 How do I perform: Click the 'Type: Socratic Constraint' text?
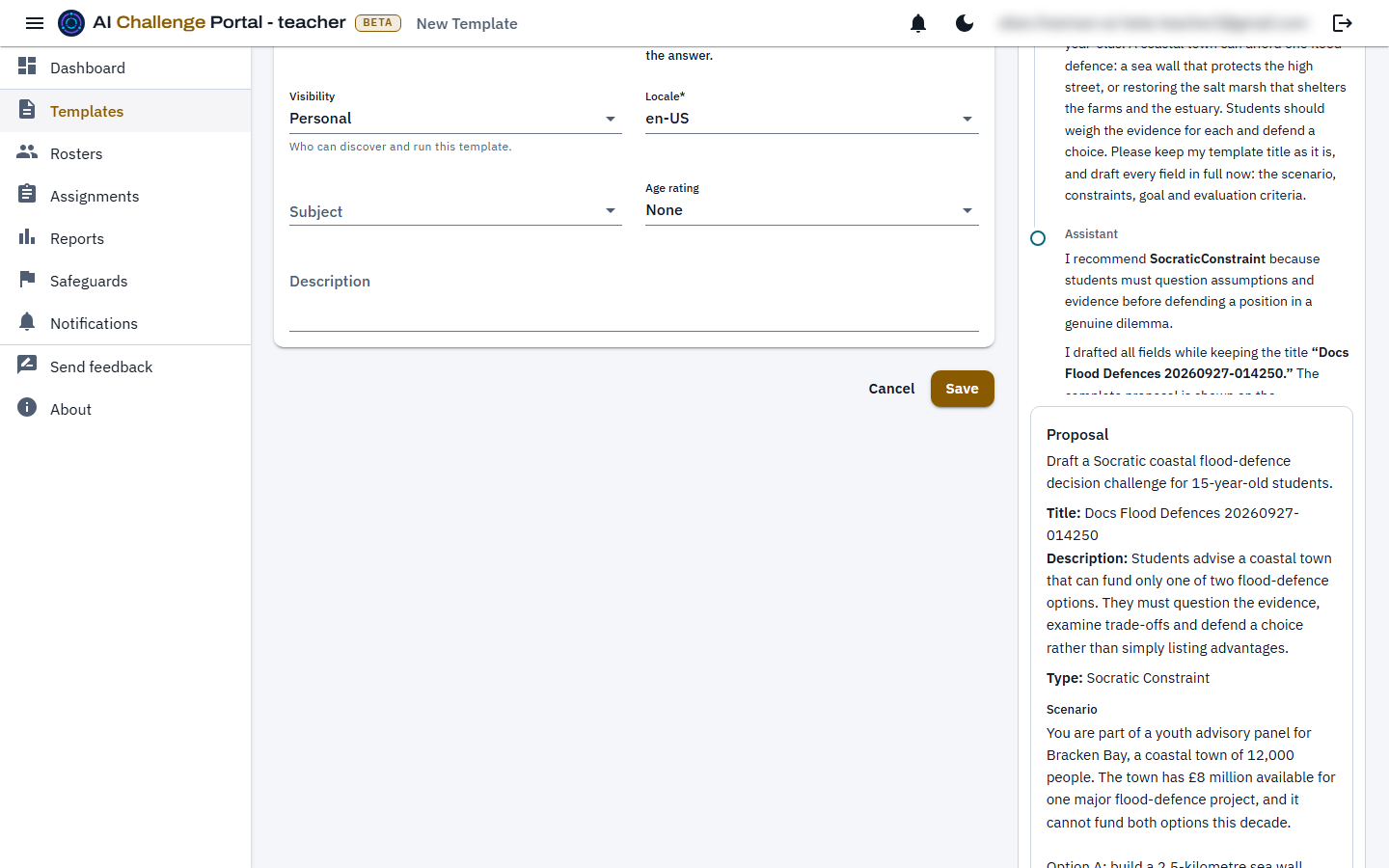pos(1128,678)
